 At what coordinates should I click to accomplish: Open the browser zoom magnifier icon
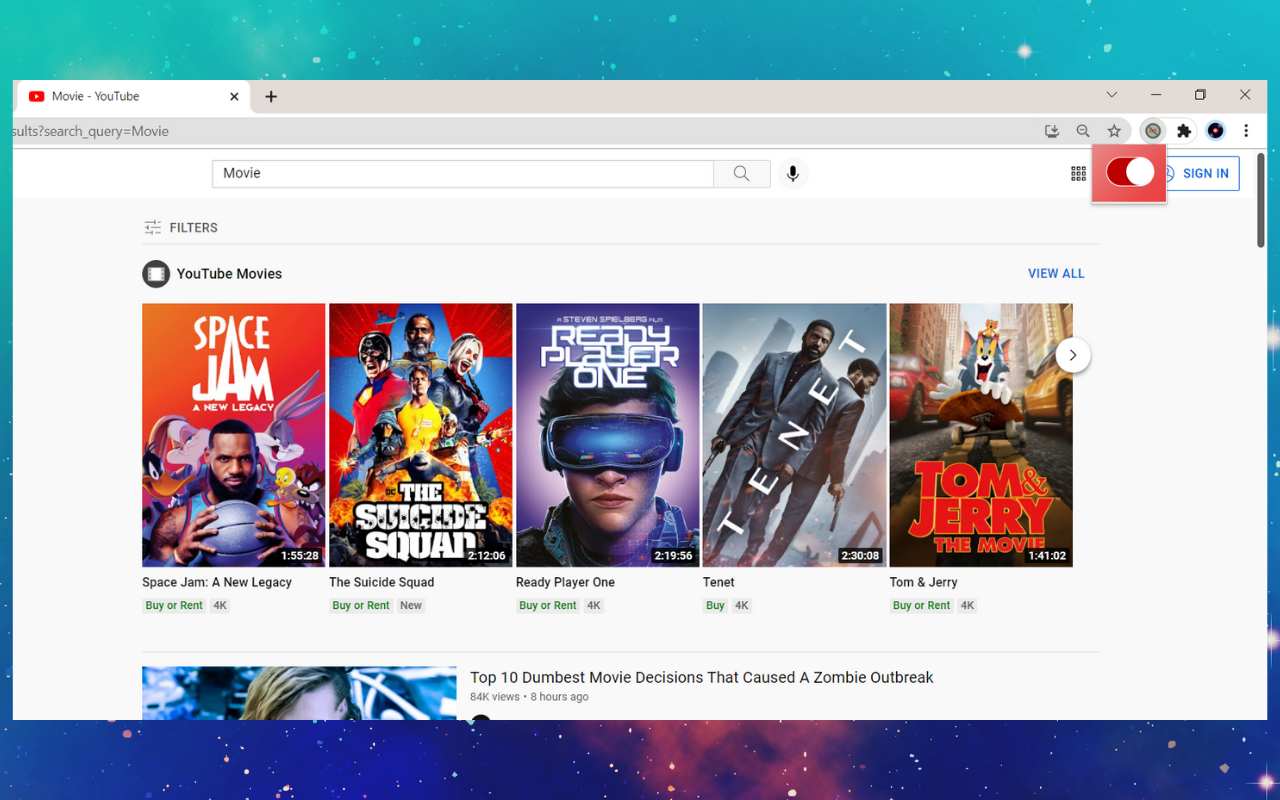coord(1083,131)
